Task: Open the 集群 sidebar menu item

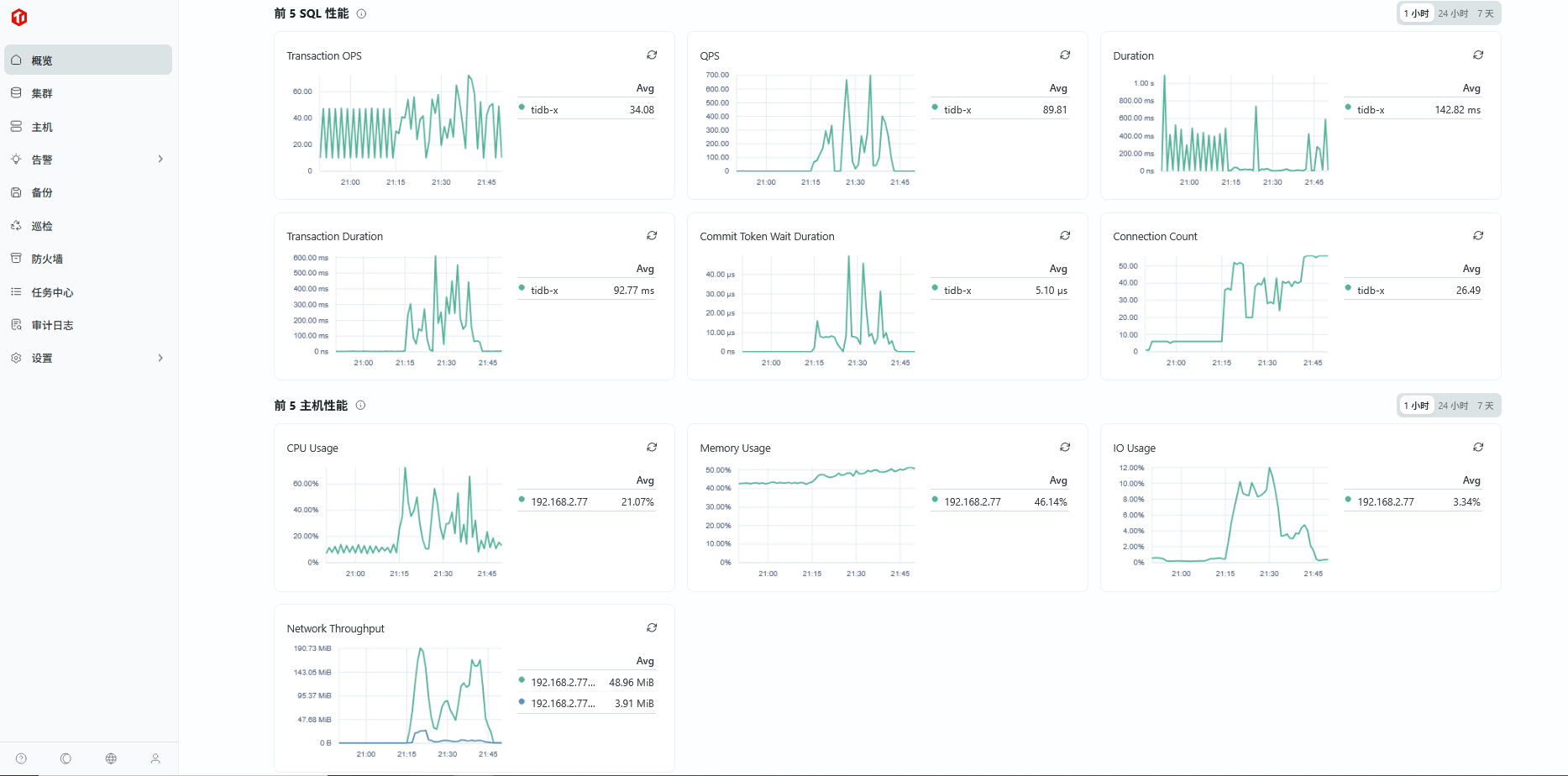Action: click(x=42, y=93)
